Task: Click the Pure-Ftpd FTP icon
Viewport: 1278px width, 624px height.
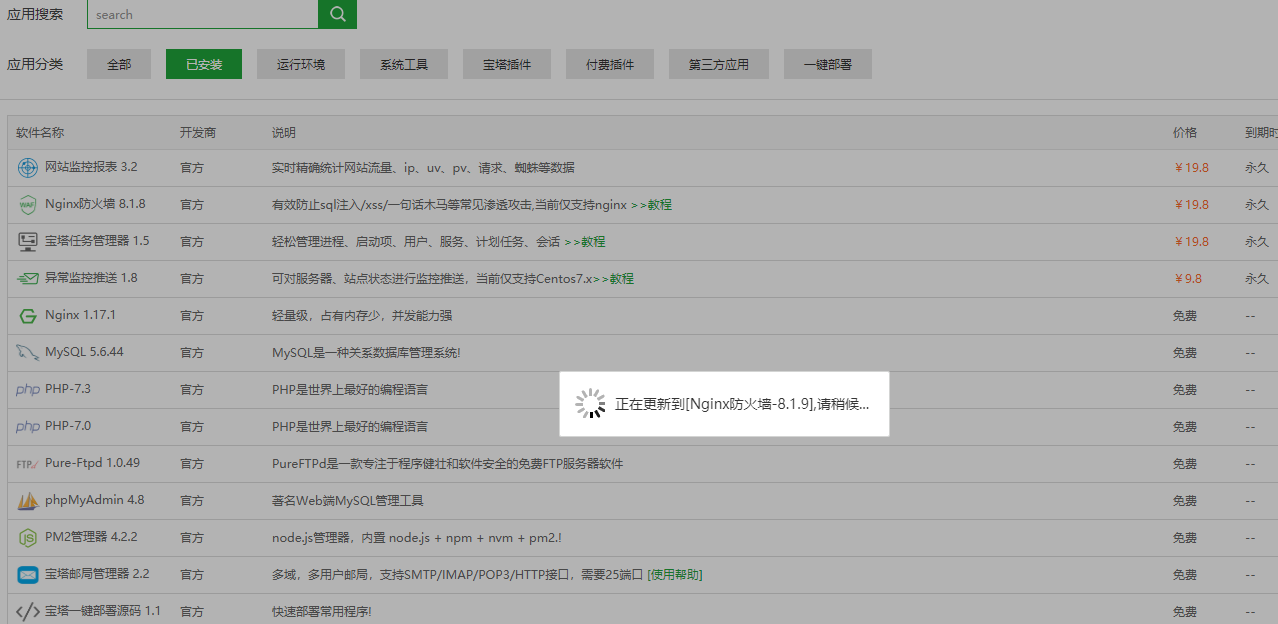Action: coord(28,464)
